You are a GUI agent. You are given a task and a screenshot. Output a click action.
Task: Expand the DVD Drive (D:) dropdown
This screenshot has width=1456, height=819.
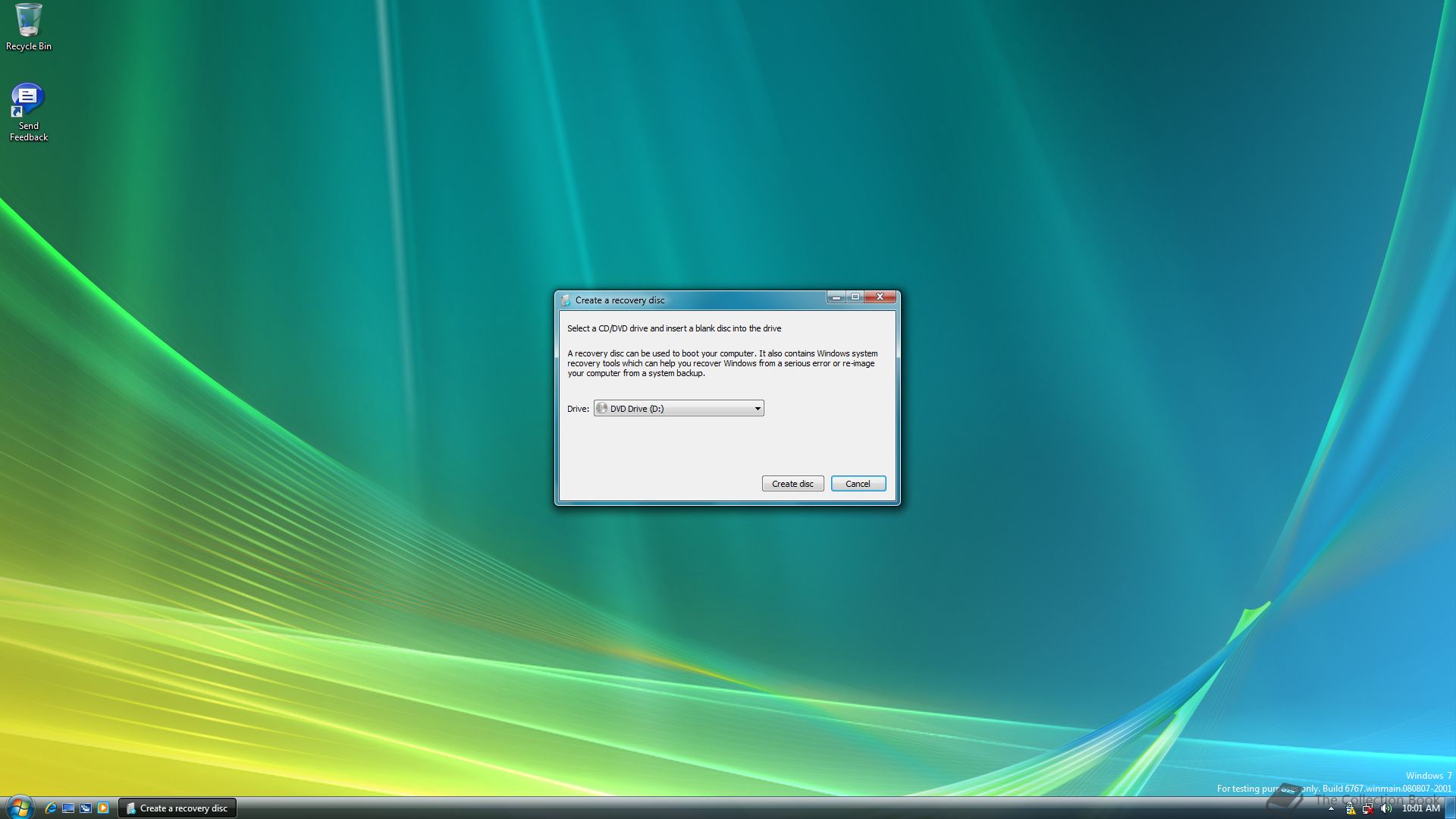[679, 409]
